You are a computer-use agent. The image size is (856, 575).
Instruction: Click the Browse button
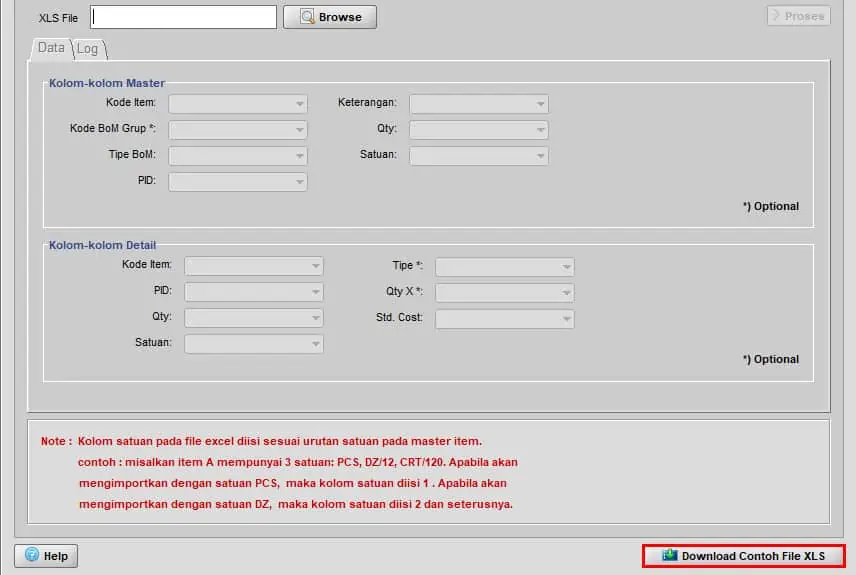point(330,17)
